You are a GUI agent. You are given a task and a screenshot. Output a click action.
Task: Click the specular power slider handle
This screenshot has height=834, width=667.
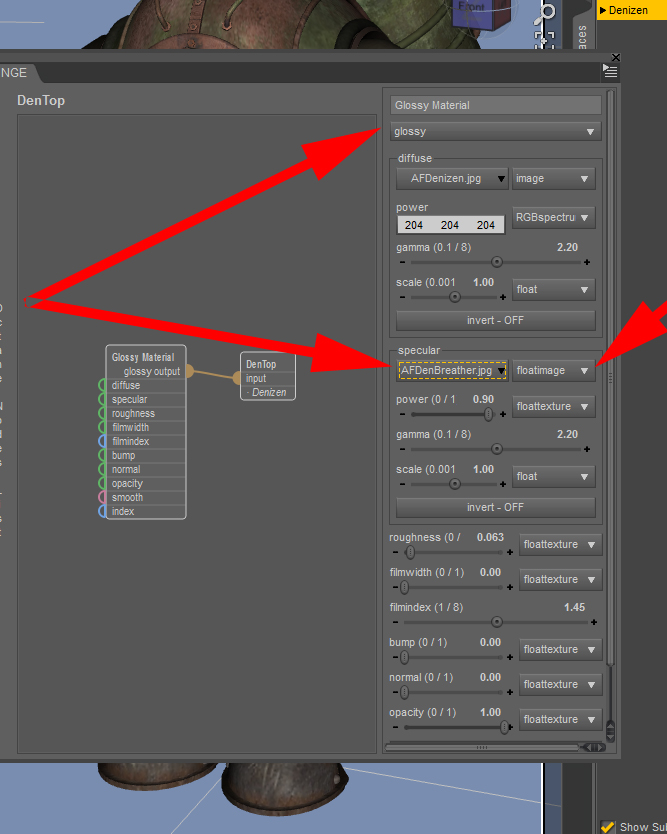click(x=488, y=414)
